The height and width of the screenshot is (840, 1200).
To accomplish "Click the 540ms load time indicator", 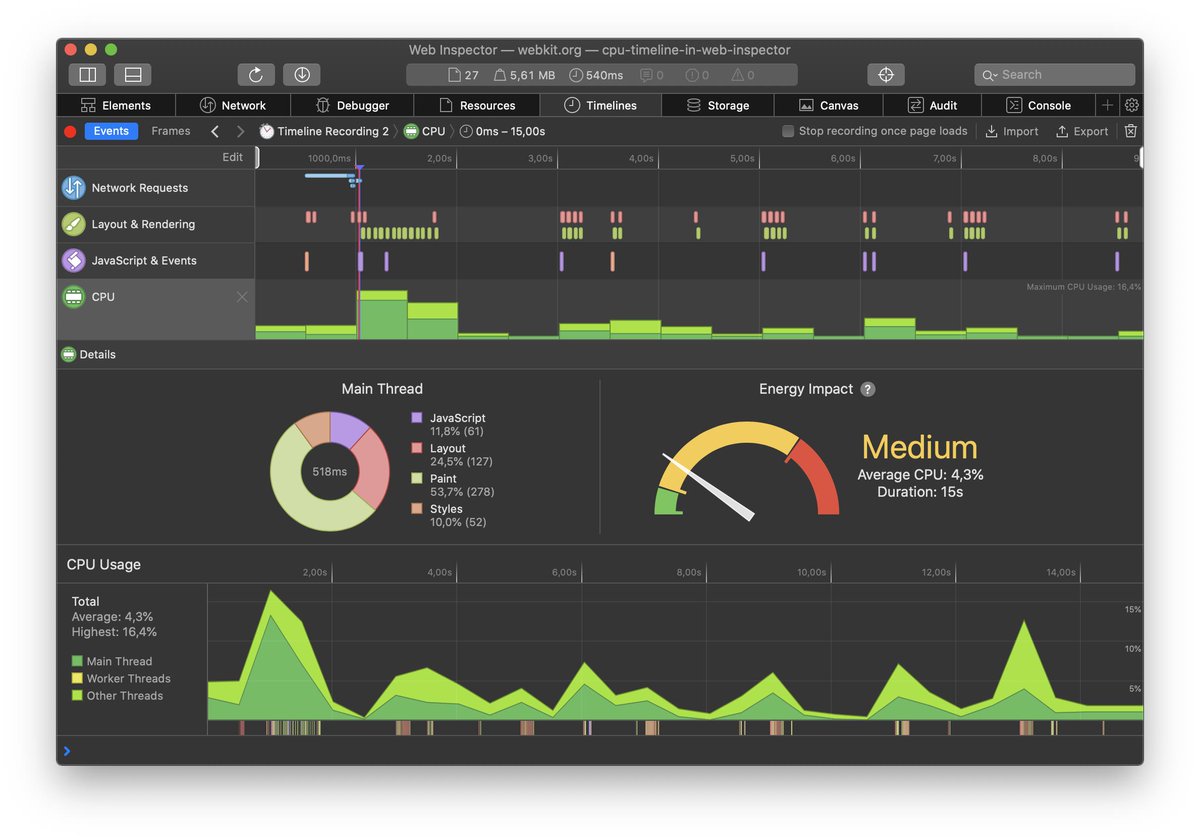I will point(596,75).
